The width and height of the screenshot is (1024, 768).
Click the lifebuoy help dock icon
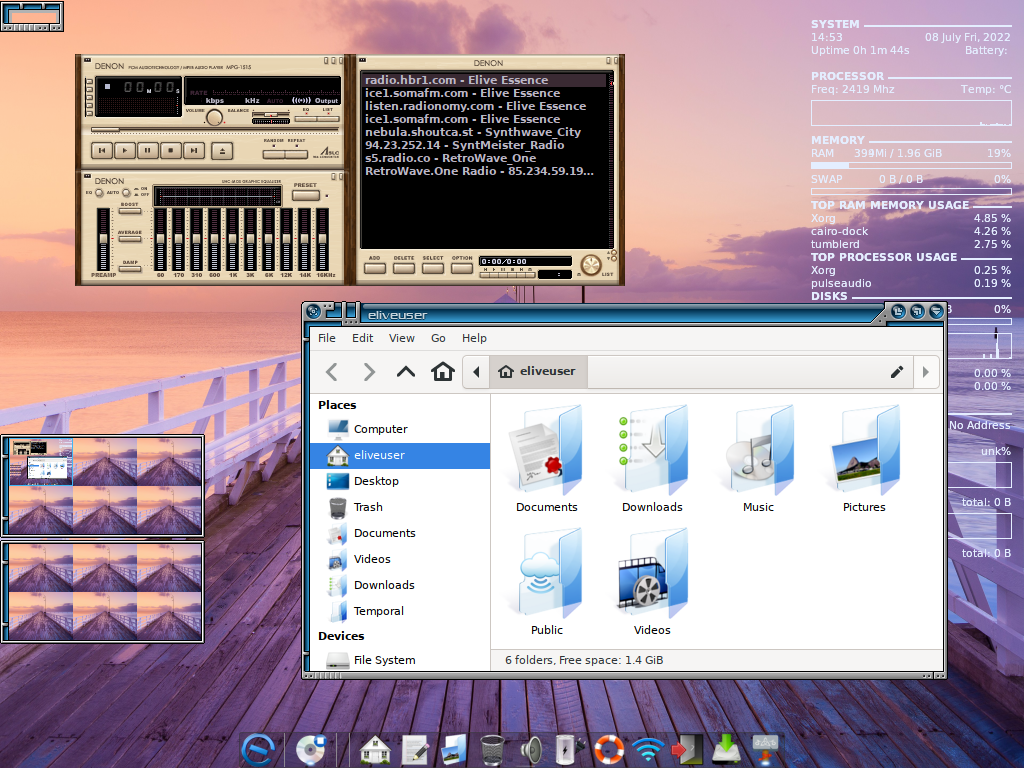coord(609,750)
